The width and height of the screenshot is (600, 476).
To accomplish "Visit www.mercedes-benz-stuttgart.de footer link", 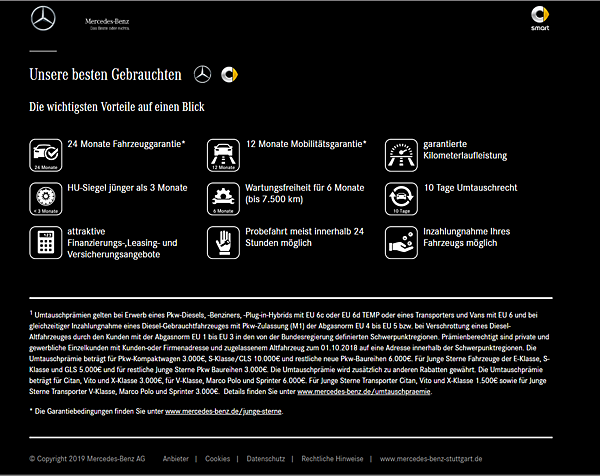I will (431, 458).
